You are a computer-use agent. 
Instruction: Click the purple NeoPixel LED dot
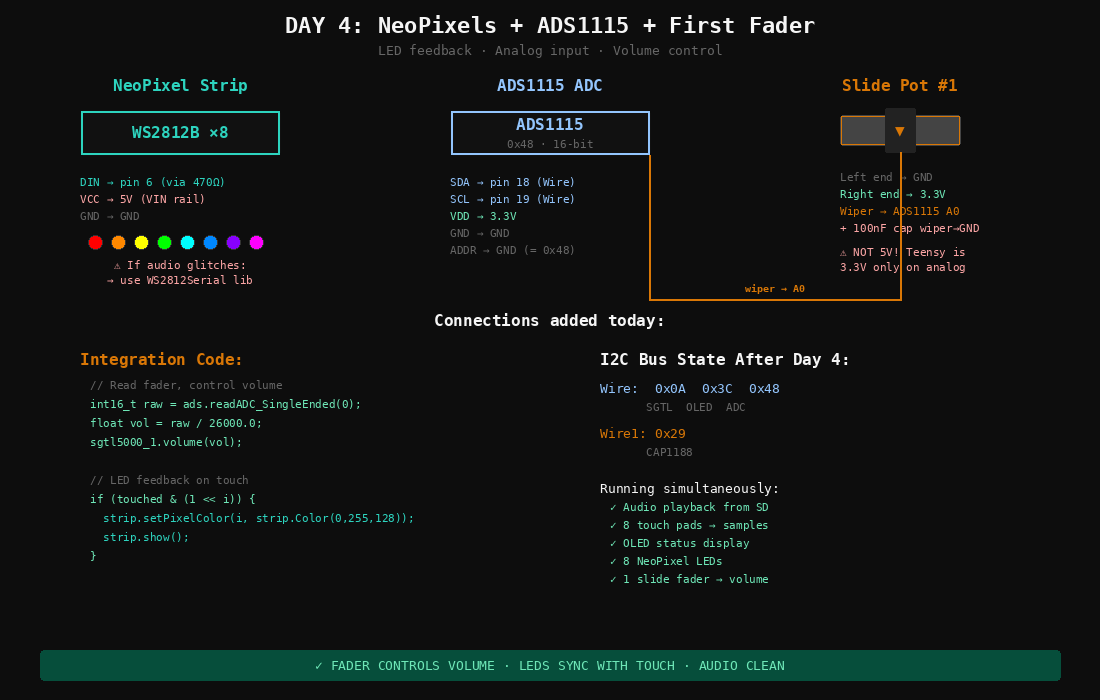[234, 243]
